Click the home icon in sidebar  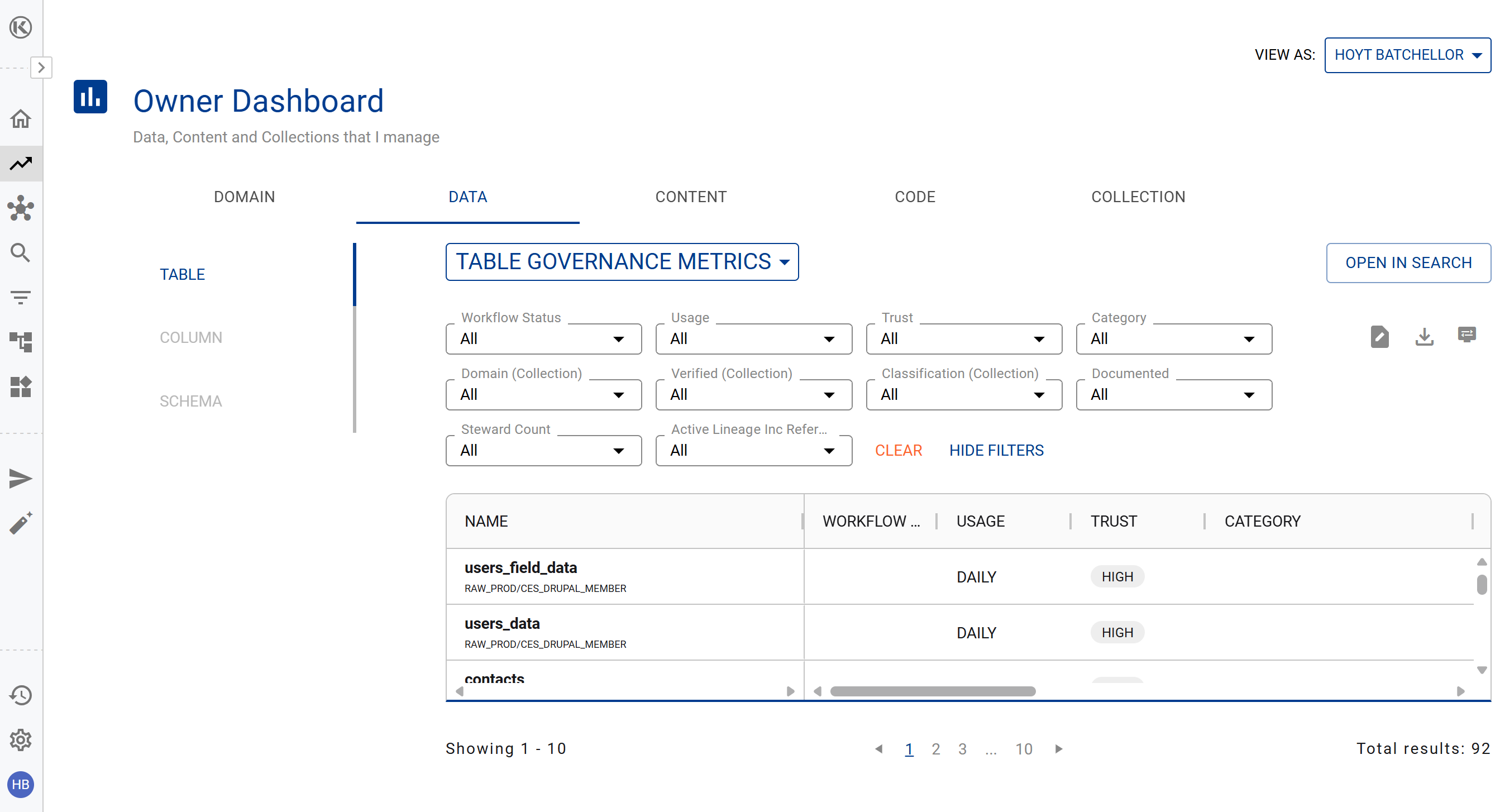click(x=21, y=119)
